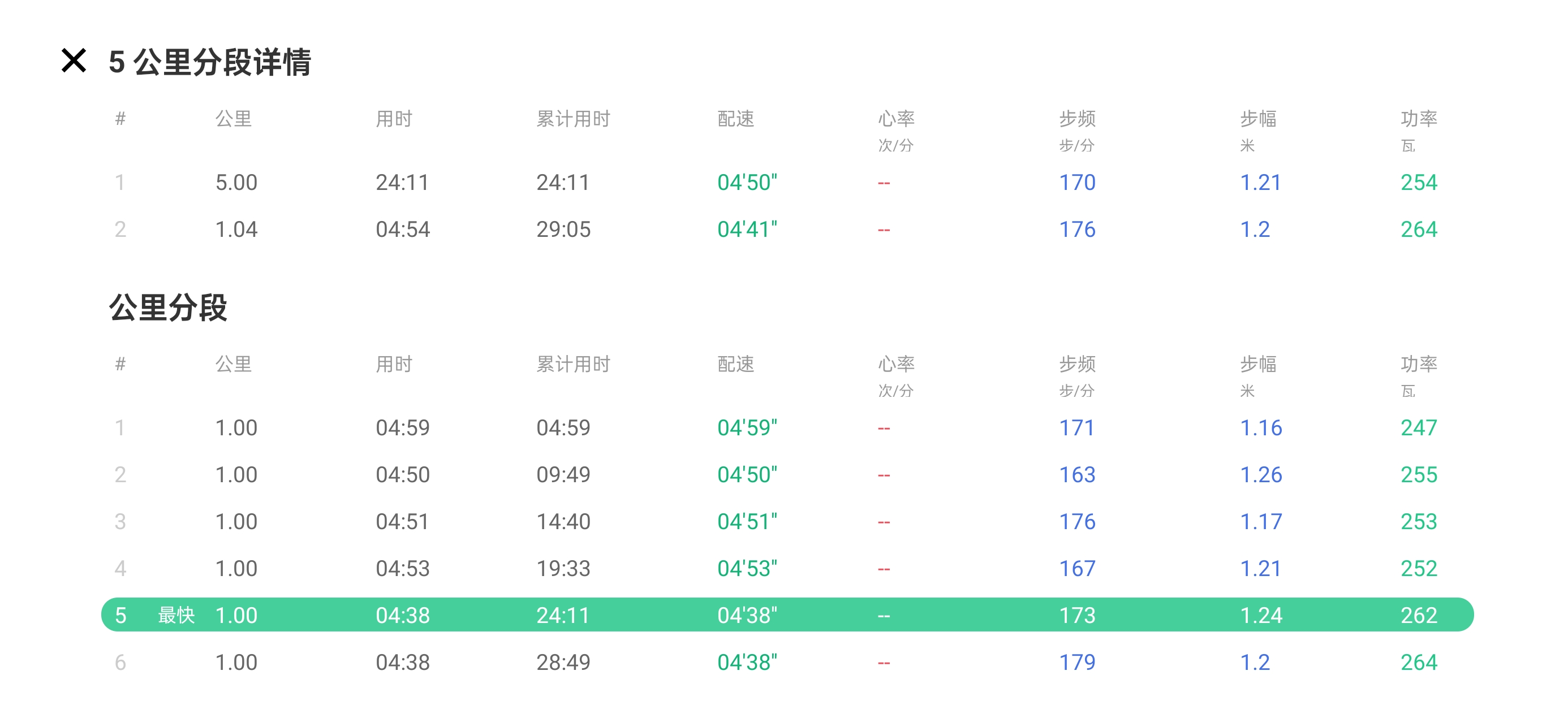
Task: Click cadence value 179 in kilometer 6
Action: point(1077,662)
